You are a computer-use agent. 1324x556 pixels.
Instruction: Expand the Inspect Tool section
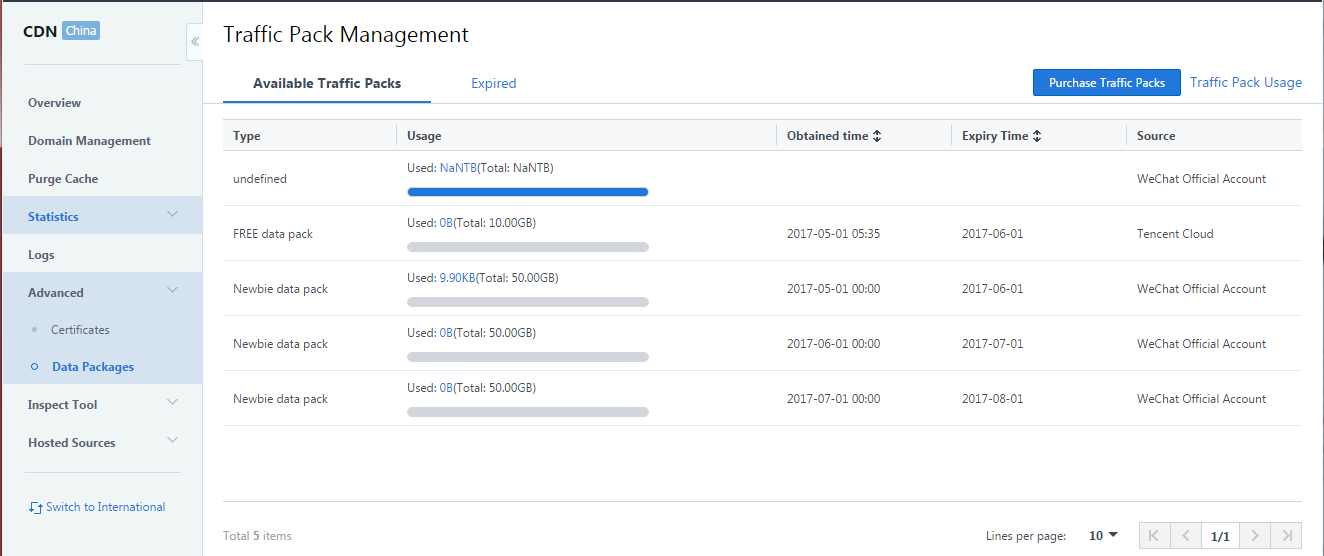101,404
